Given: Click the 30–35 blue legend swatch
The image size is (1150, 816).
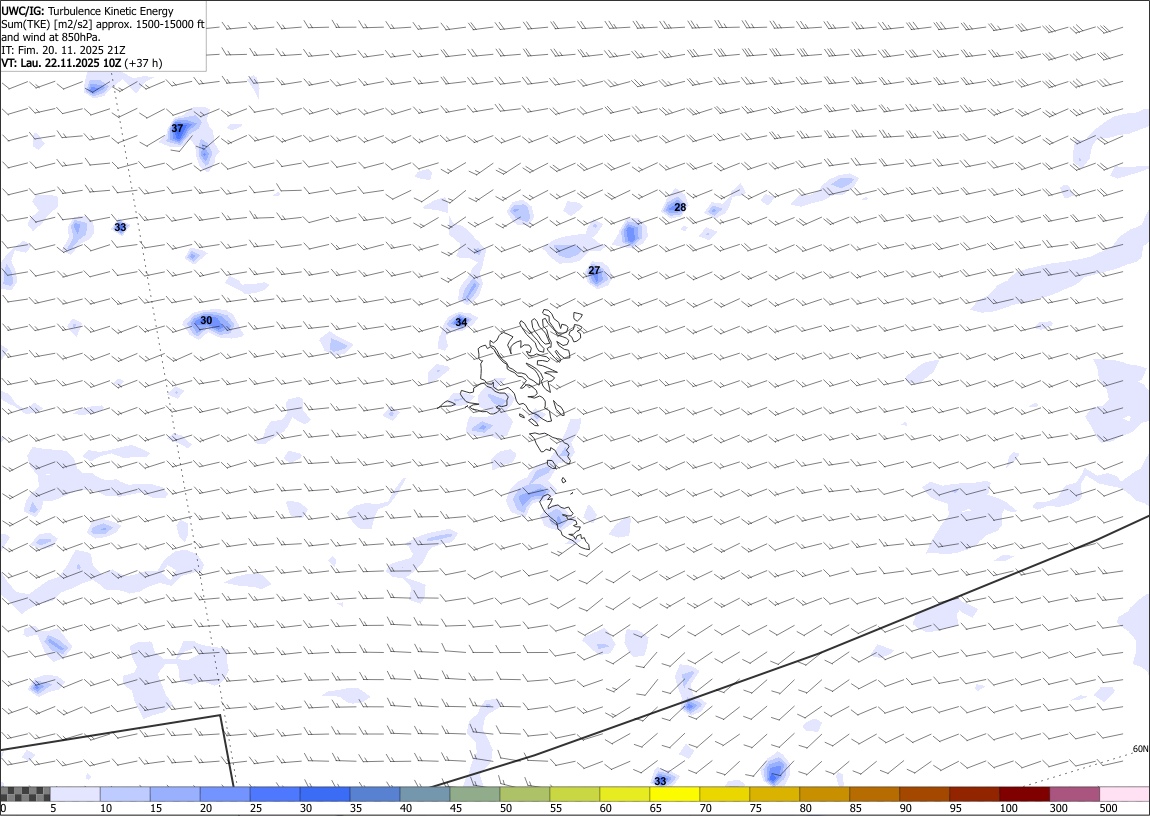Looking at the screenshot, I should [x=325, y=794].
